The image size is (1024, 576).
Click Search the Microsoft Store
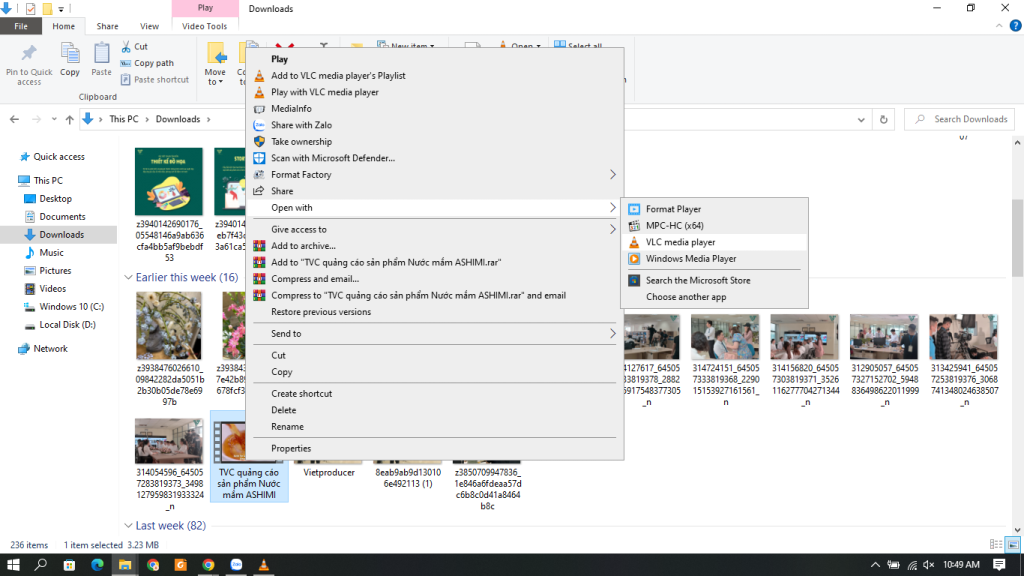click(698, 281)
